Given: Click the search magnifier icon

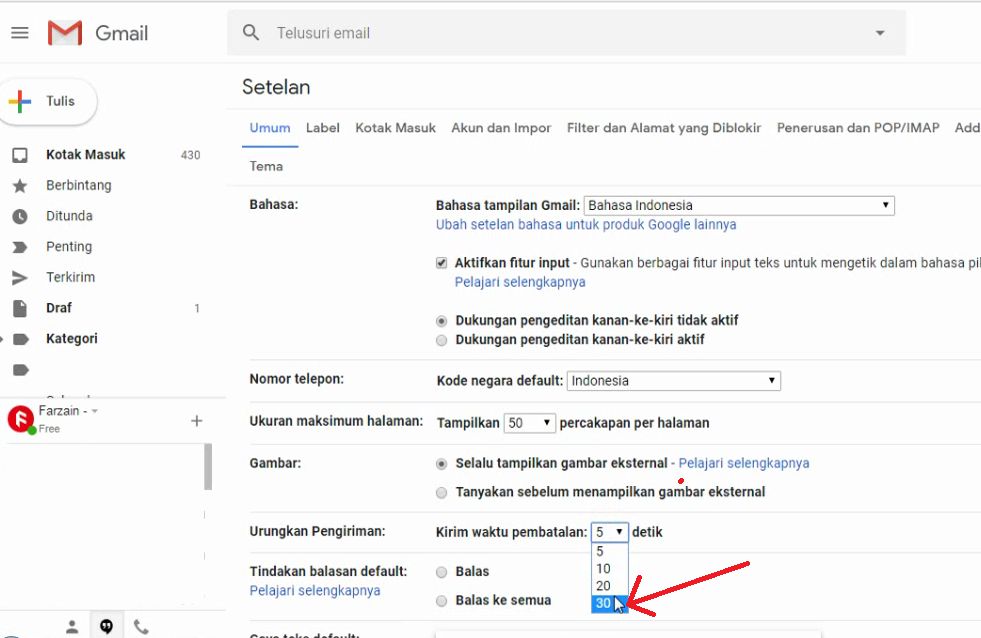Looking at the screenshot, I should [251, 33].
